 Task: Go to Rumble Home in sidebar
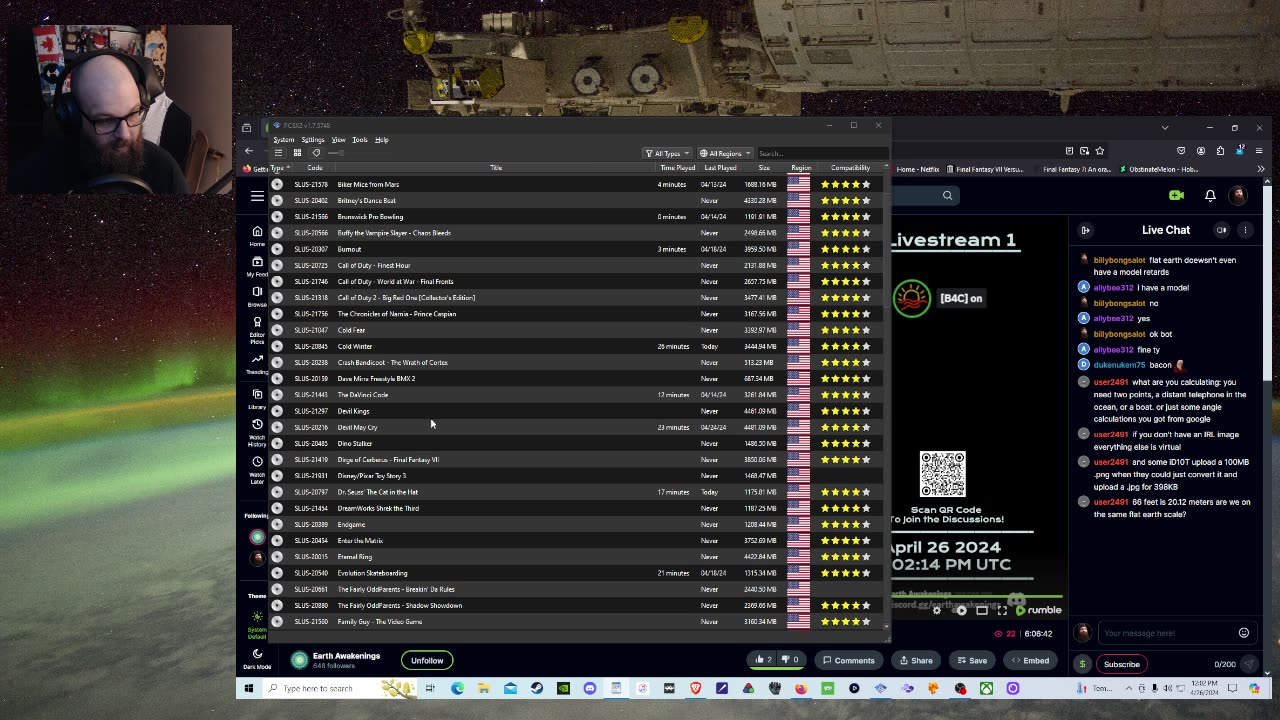[257, 235]
